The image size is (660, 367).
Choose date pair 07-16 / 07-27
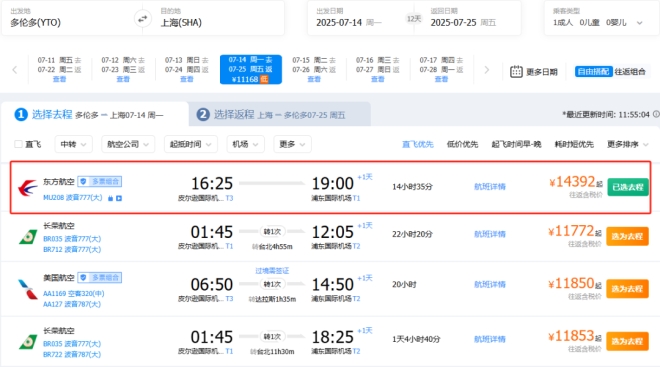click(378, 69)
